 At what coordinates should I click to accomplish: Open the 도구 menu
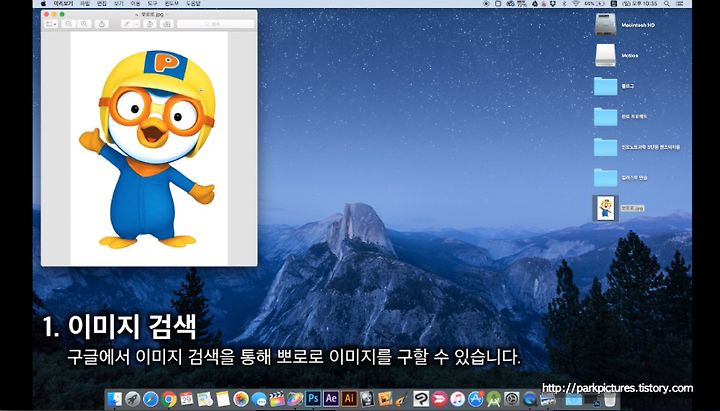152,3
